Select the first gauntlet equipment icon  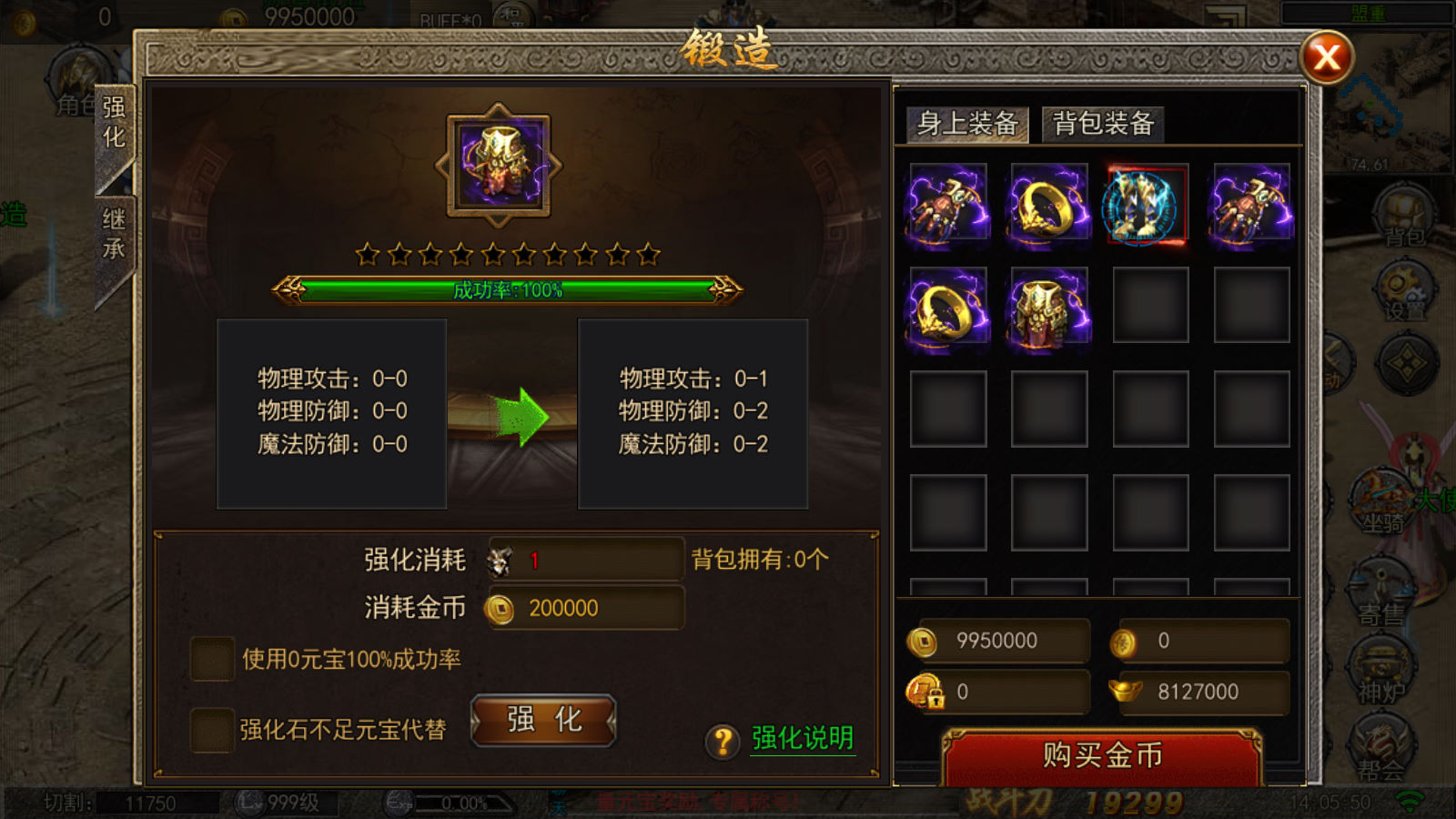948,203
